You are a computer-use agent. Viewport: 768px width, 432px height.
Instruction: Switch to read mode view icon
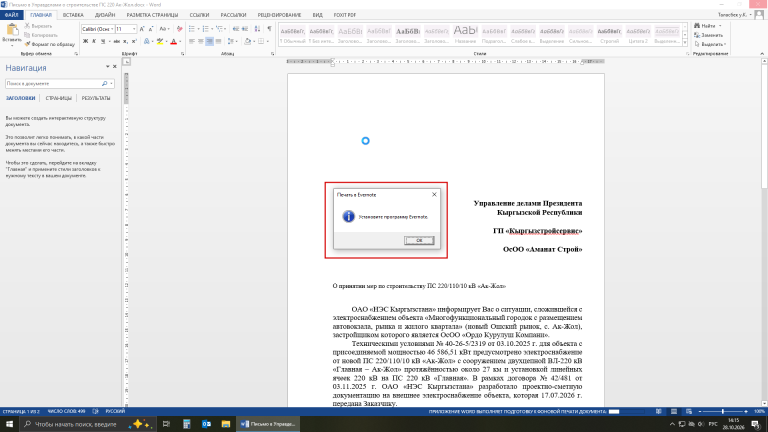659,411
